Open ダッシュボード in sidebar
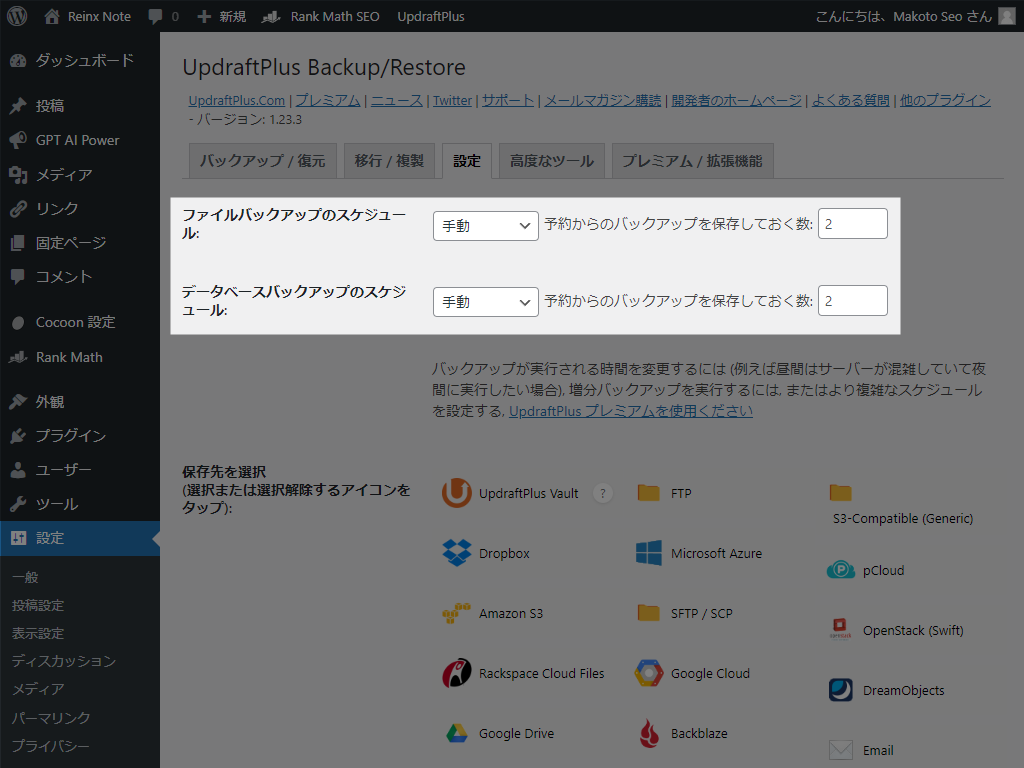 pos(80,61)
